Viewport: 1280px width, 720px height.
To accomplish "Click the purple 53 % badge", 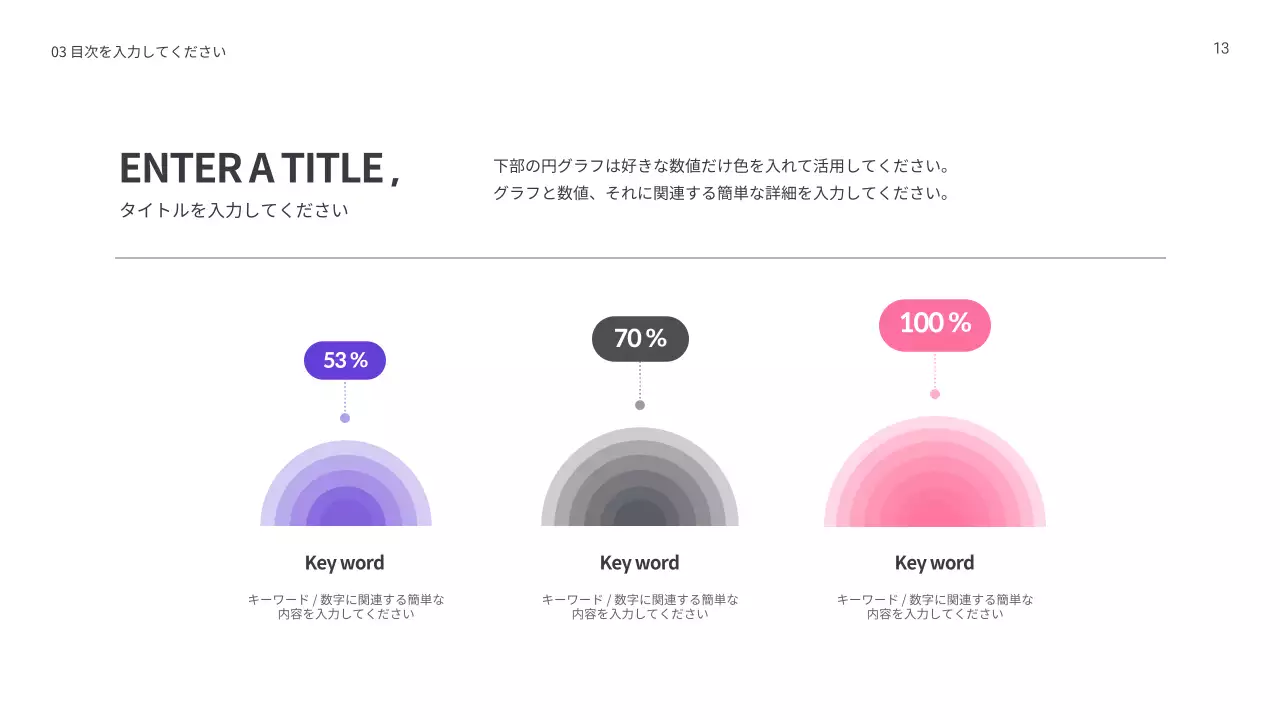I will 345,361.
